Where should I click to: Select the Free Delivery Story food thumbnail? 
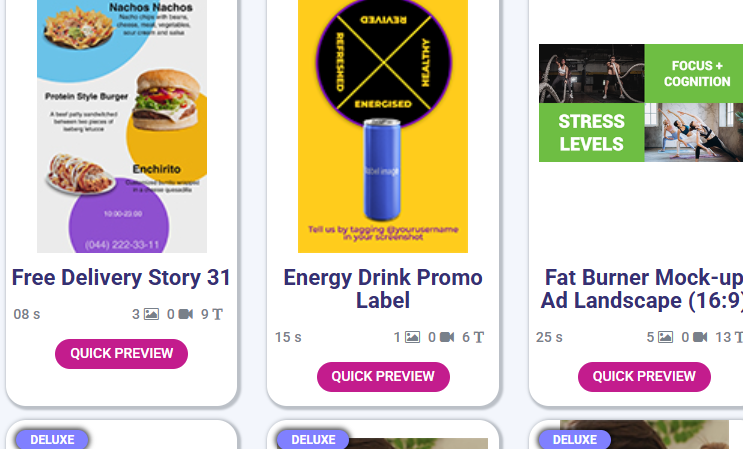point(121,125)
